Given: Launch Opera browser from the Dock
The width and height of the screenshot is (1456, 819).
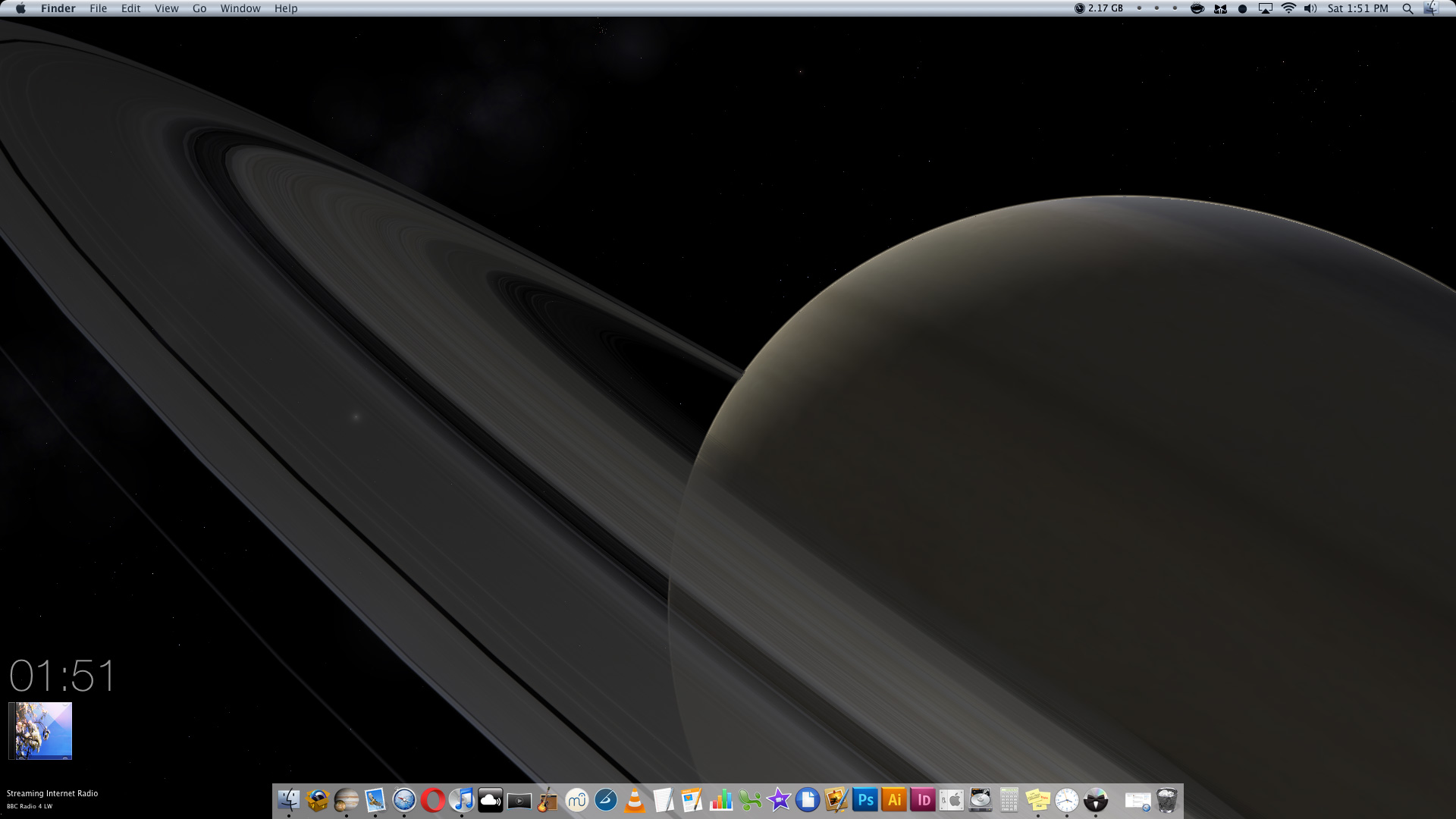Looking at the screenshot, I should [433, 800].
